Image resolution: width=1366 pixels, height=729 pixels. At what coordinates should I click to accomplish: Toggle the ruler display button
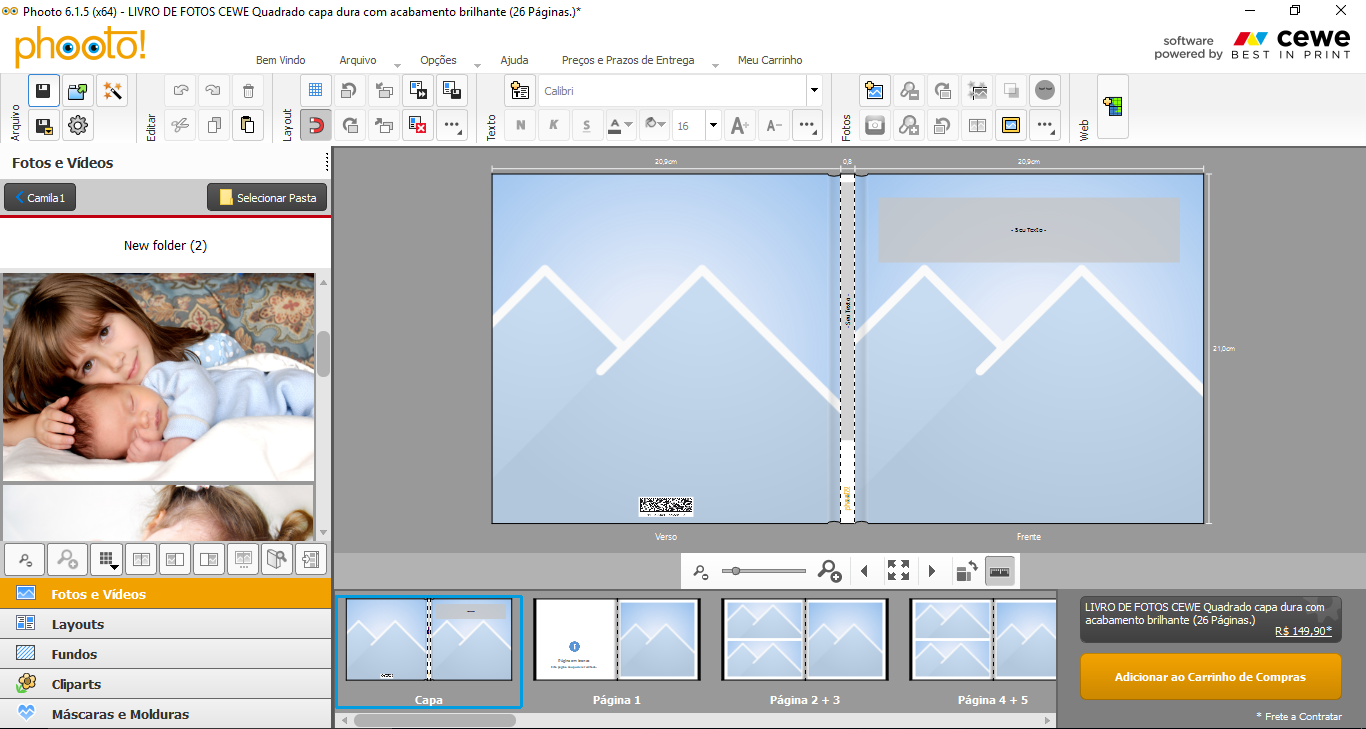pos(1000,571)
